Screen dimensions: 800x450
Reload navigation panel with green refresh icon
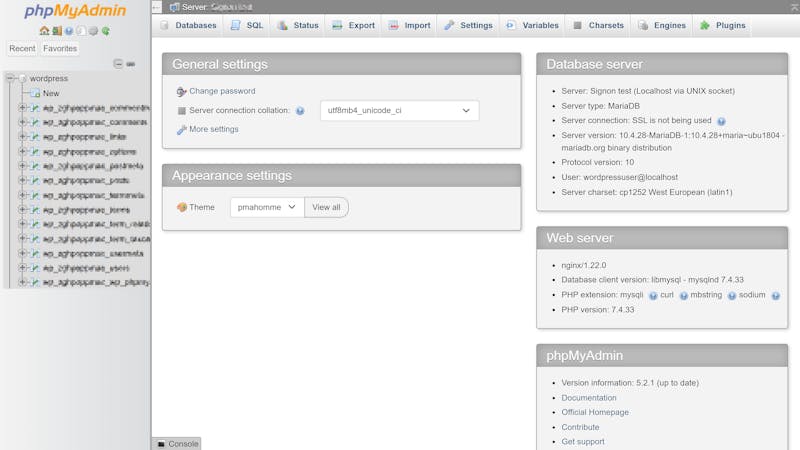click(106, 31)
